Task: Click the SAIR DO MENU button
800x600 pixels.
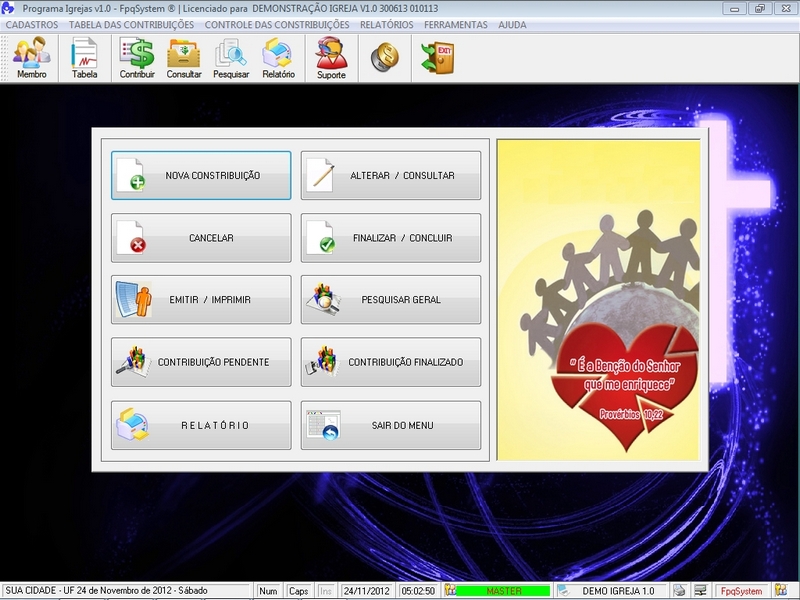Action: [391, 425]
